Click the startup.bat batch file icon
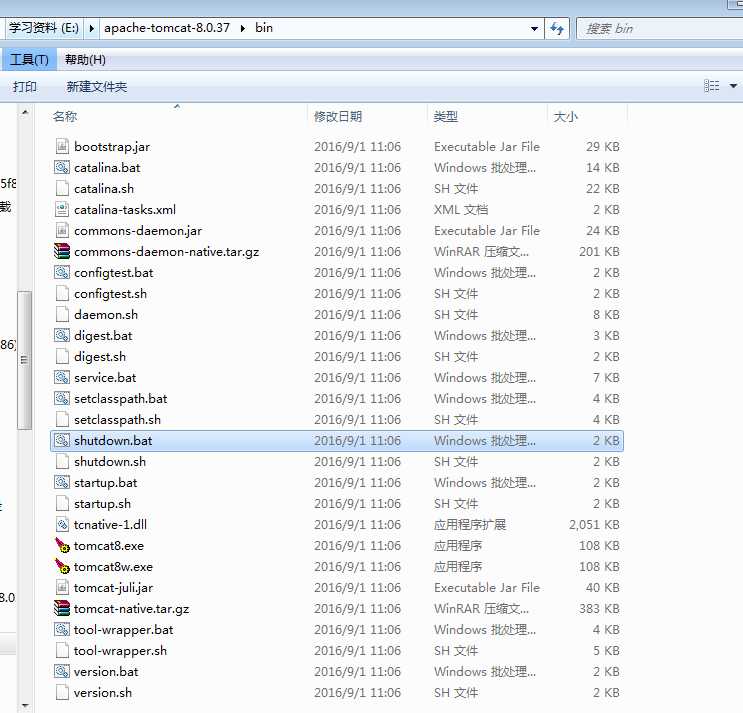 tap(62, 482)
